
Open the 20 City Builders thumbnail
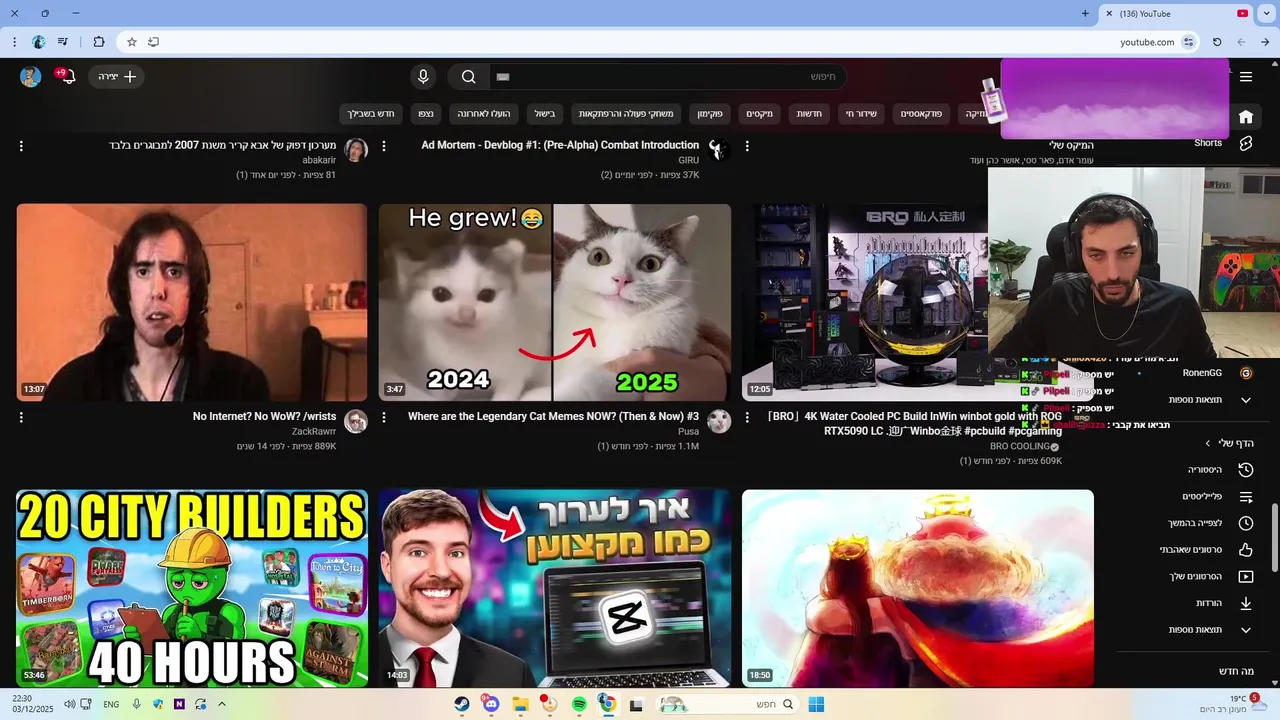(x=192, y=588)
